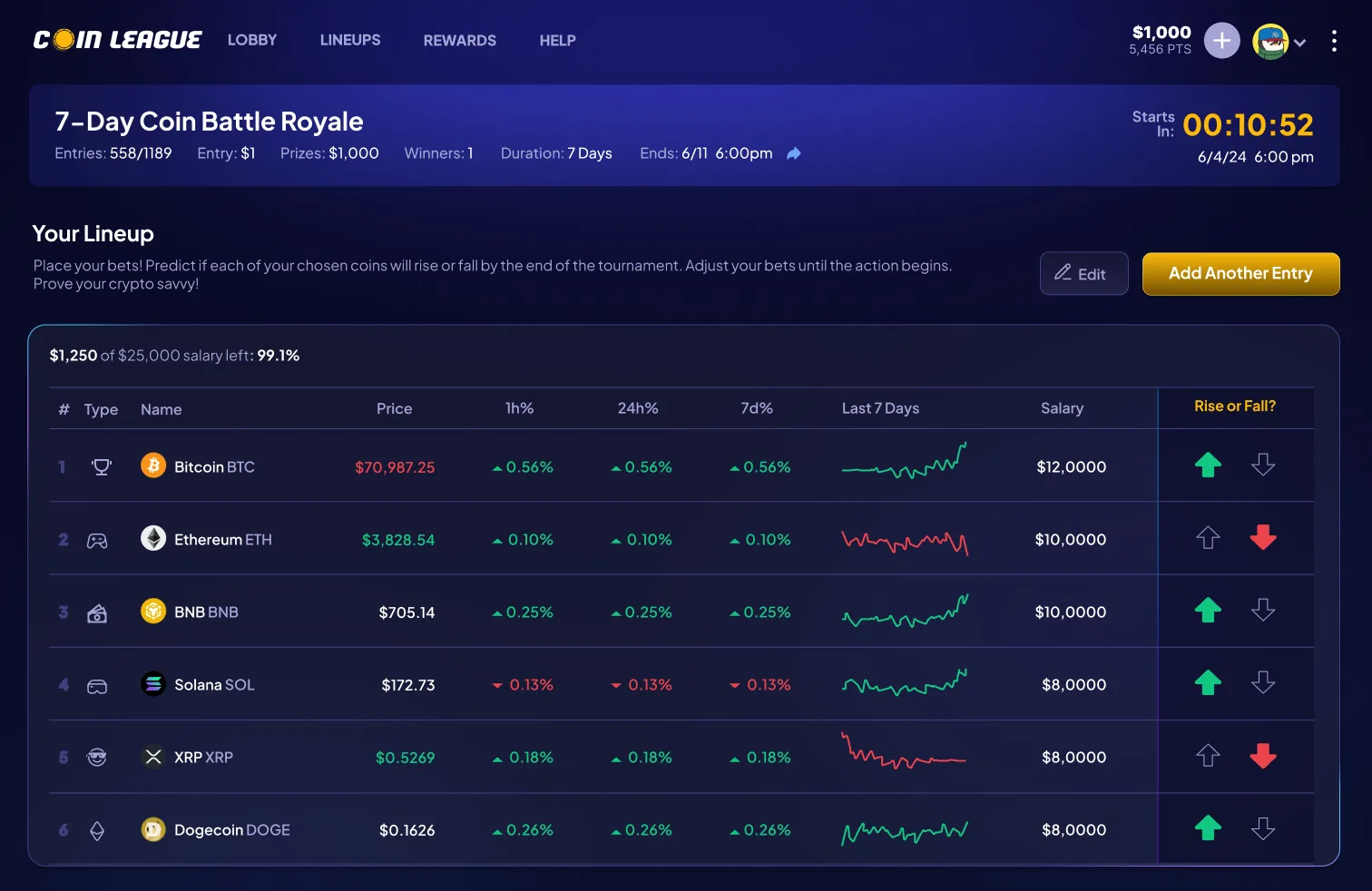Bet BNB will rise
The image size is (1372, 891).
point(1208,611)
